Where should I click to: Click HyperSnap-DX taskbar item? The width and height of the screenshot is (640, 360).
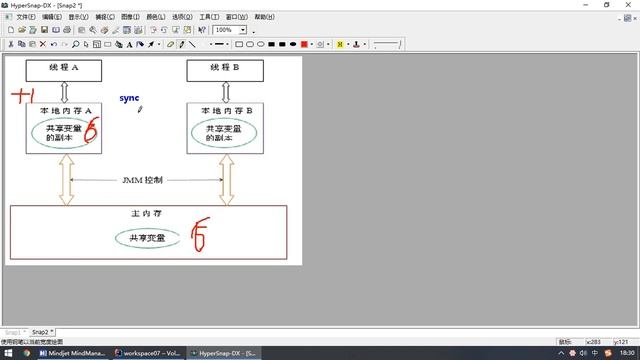224,353
